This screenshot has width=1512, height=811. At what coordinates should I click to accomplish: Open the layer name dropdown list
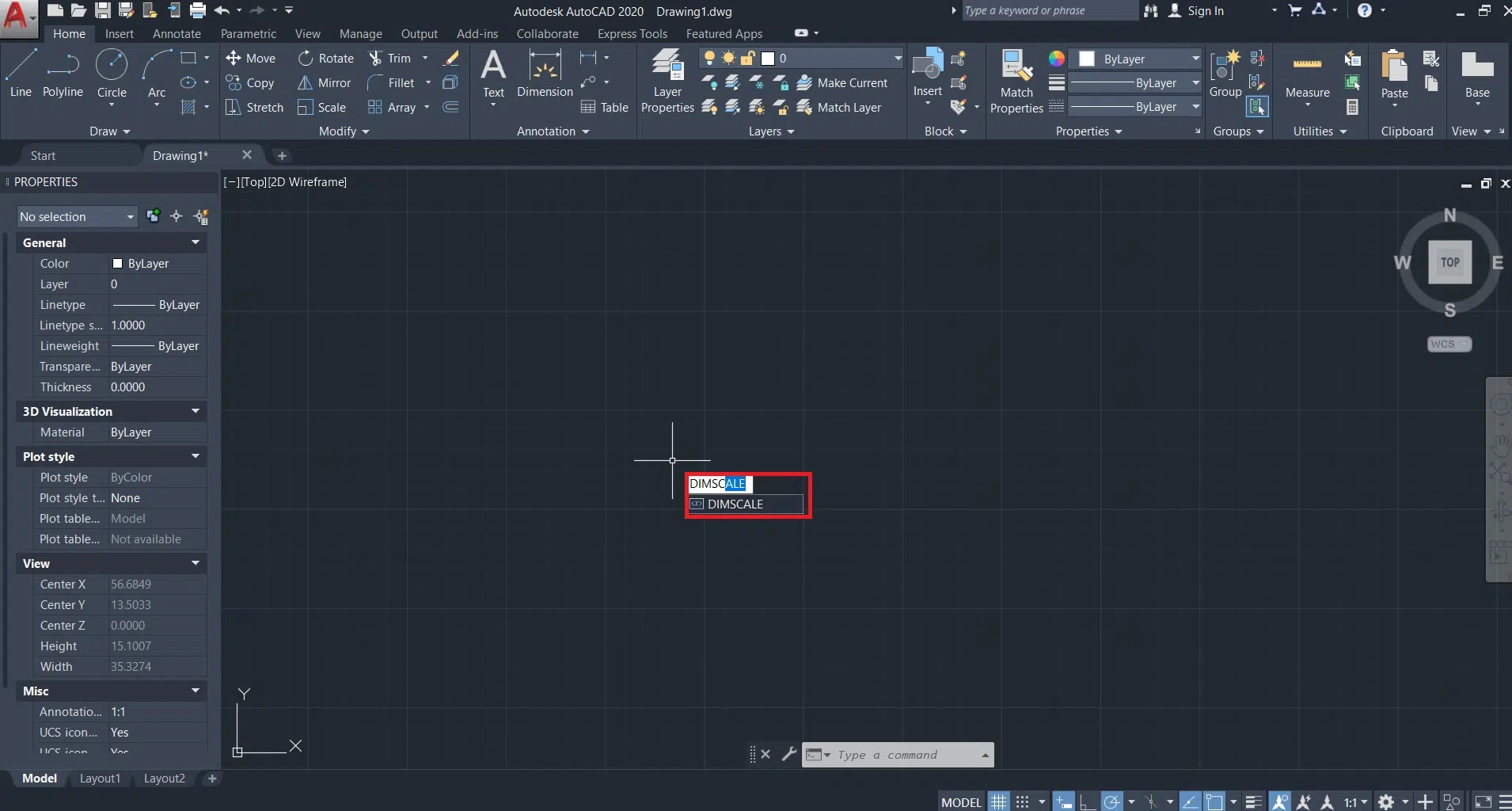coord(898,58)
